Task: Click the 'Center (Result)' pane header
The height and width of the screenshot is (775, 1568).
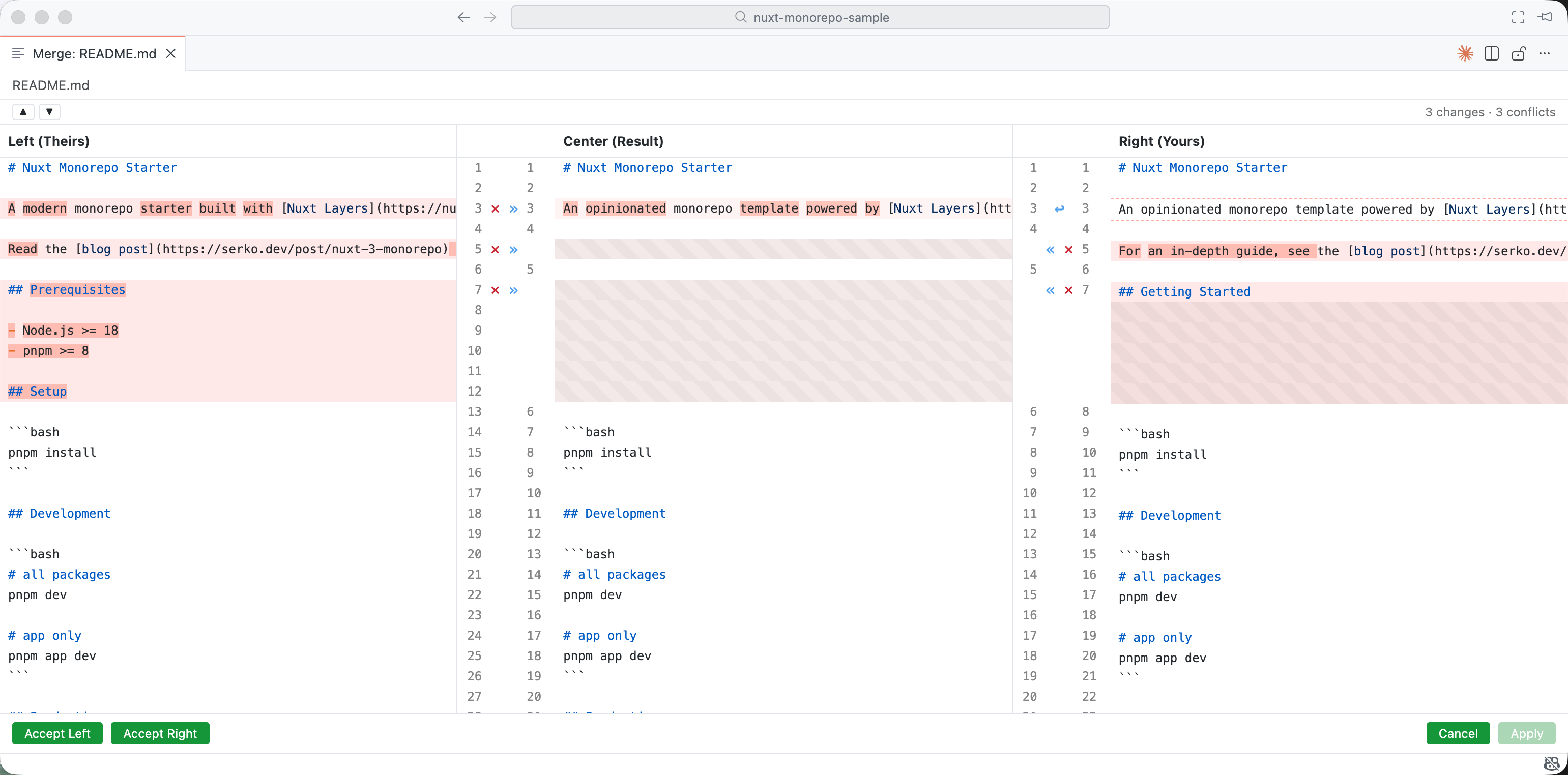Action: click(613, 141)
